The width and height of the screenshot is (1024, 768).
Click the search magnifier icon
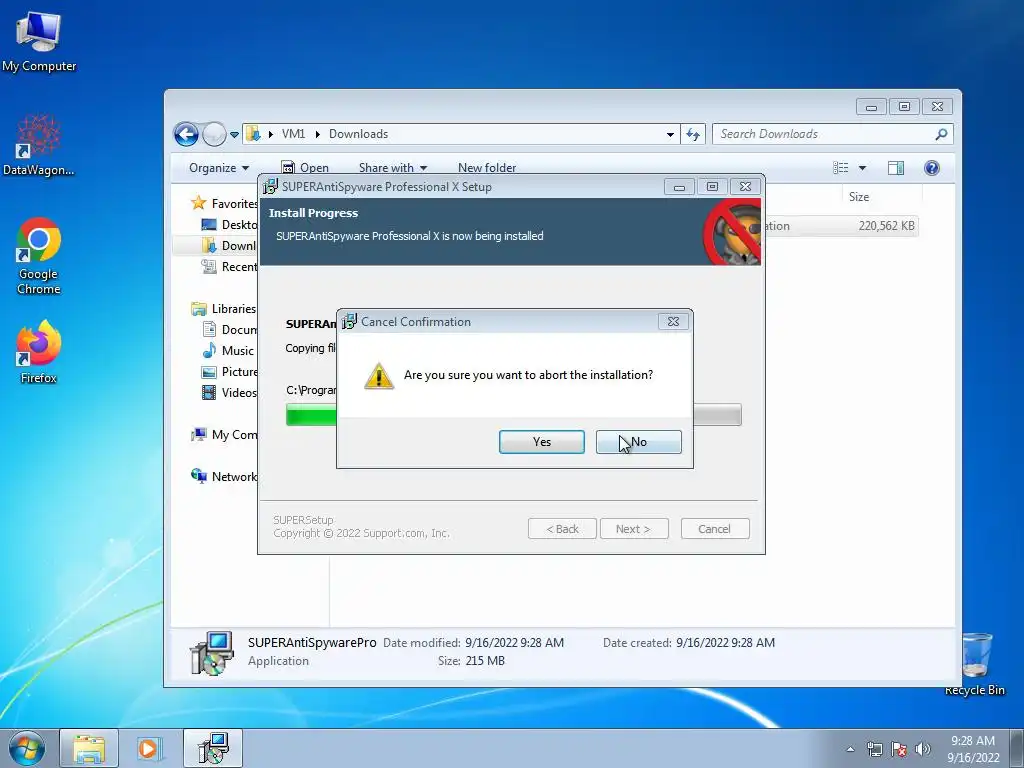[941, 134]
